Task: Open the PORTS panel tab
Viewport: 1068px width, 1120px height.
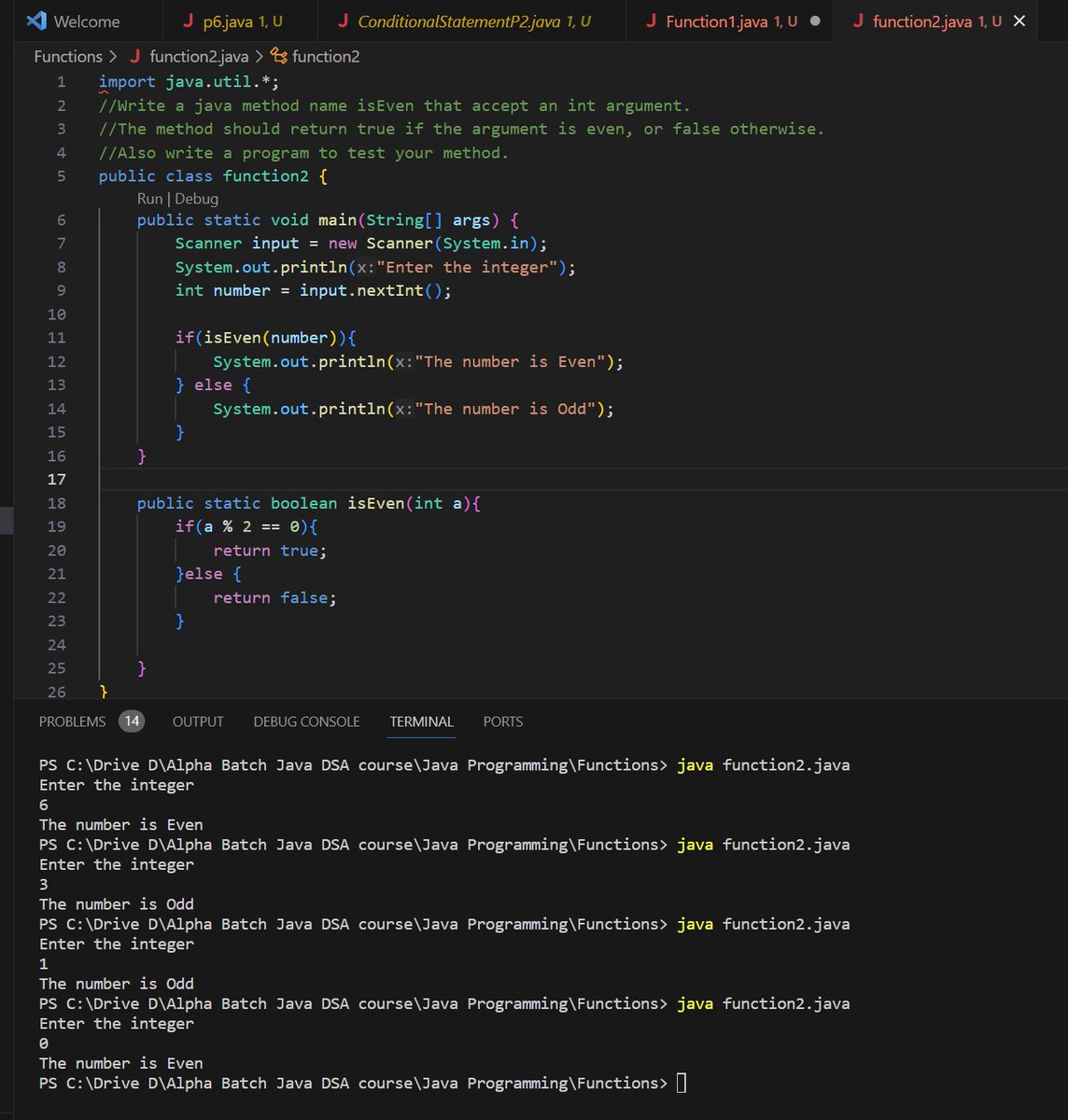Action: [x=503, y=721]
